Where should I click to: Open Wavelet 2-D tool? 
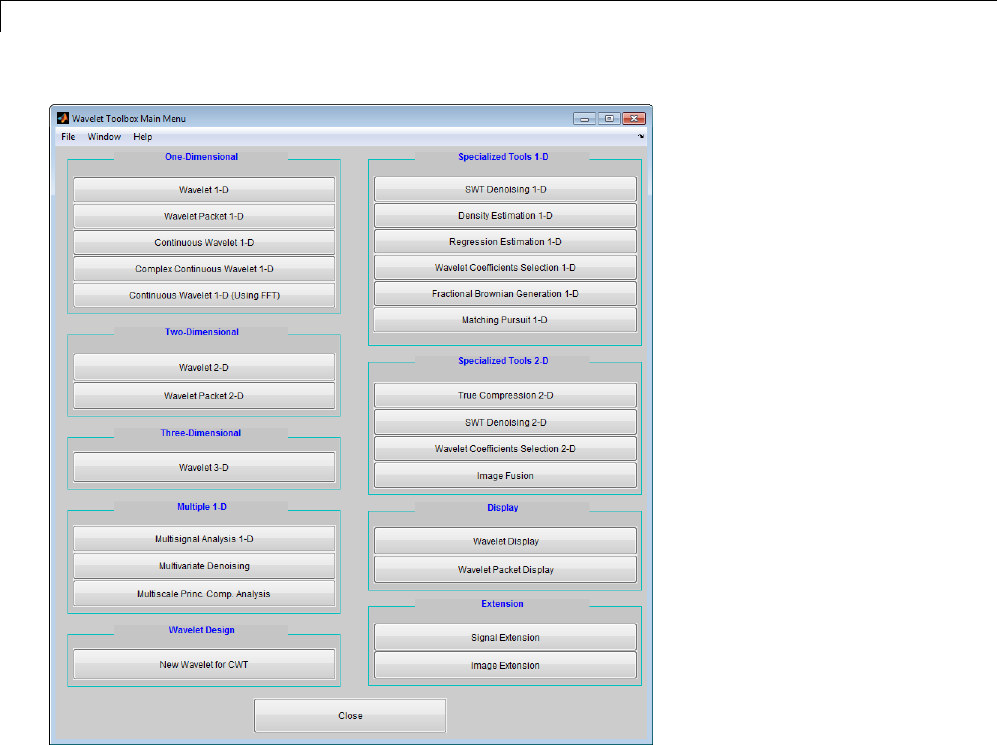(204, 367)
